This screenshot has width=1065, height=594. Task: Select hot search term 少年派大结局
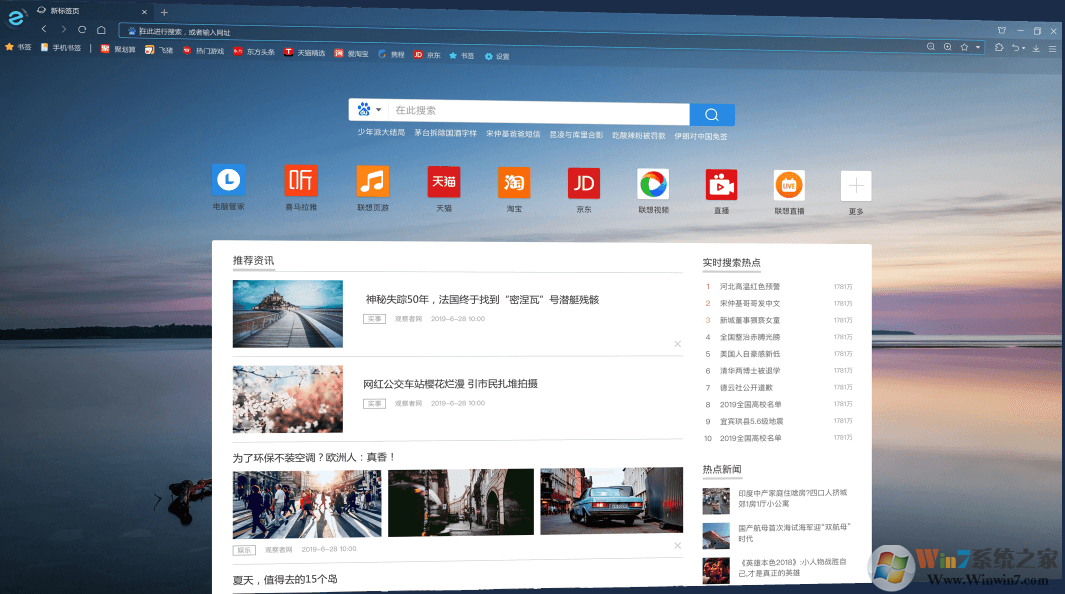(381, 132)
